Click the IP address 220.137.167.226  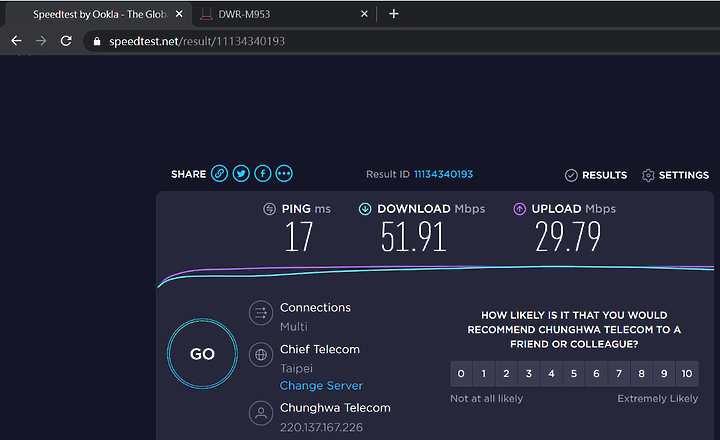[x=321, y=428]
